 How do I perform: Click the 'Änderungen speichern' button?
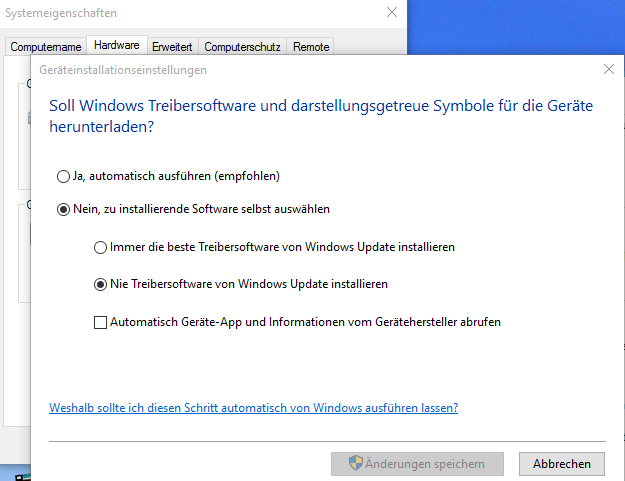point(417,464)
